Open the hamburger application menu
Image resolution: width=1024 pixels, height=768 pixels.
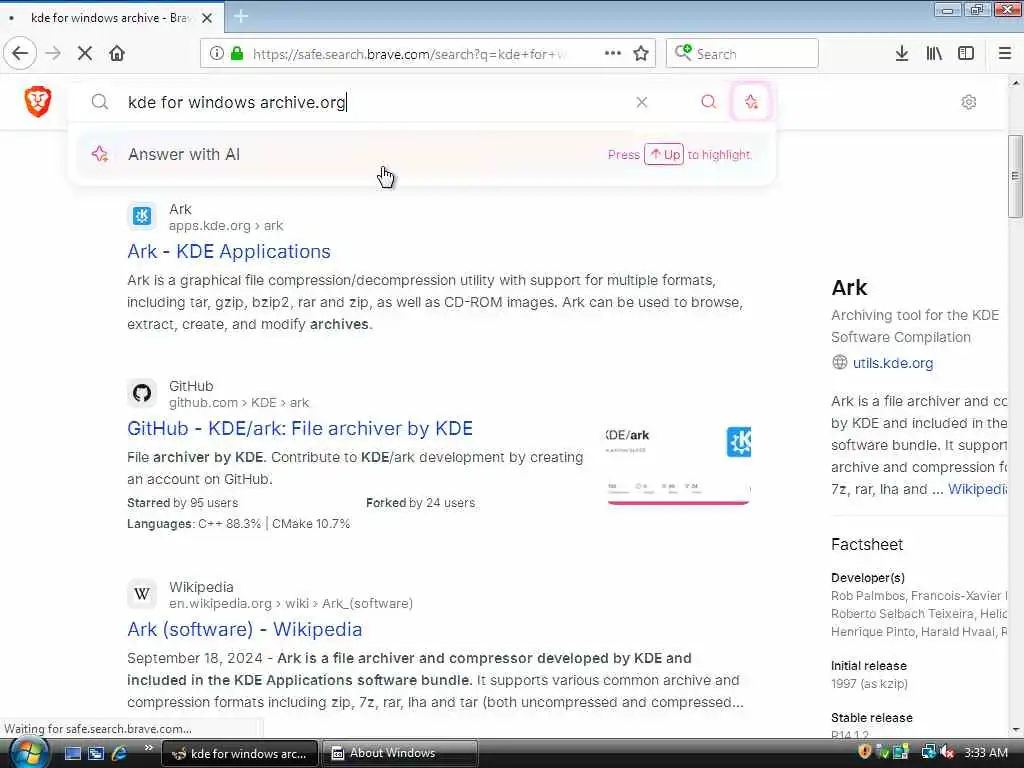coord(1005,54)
